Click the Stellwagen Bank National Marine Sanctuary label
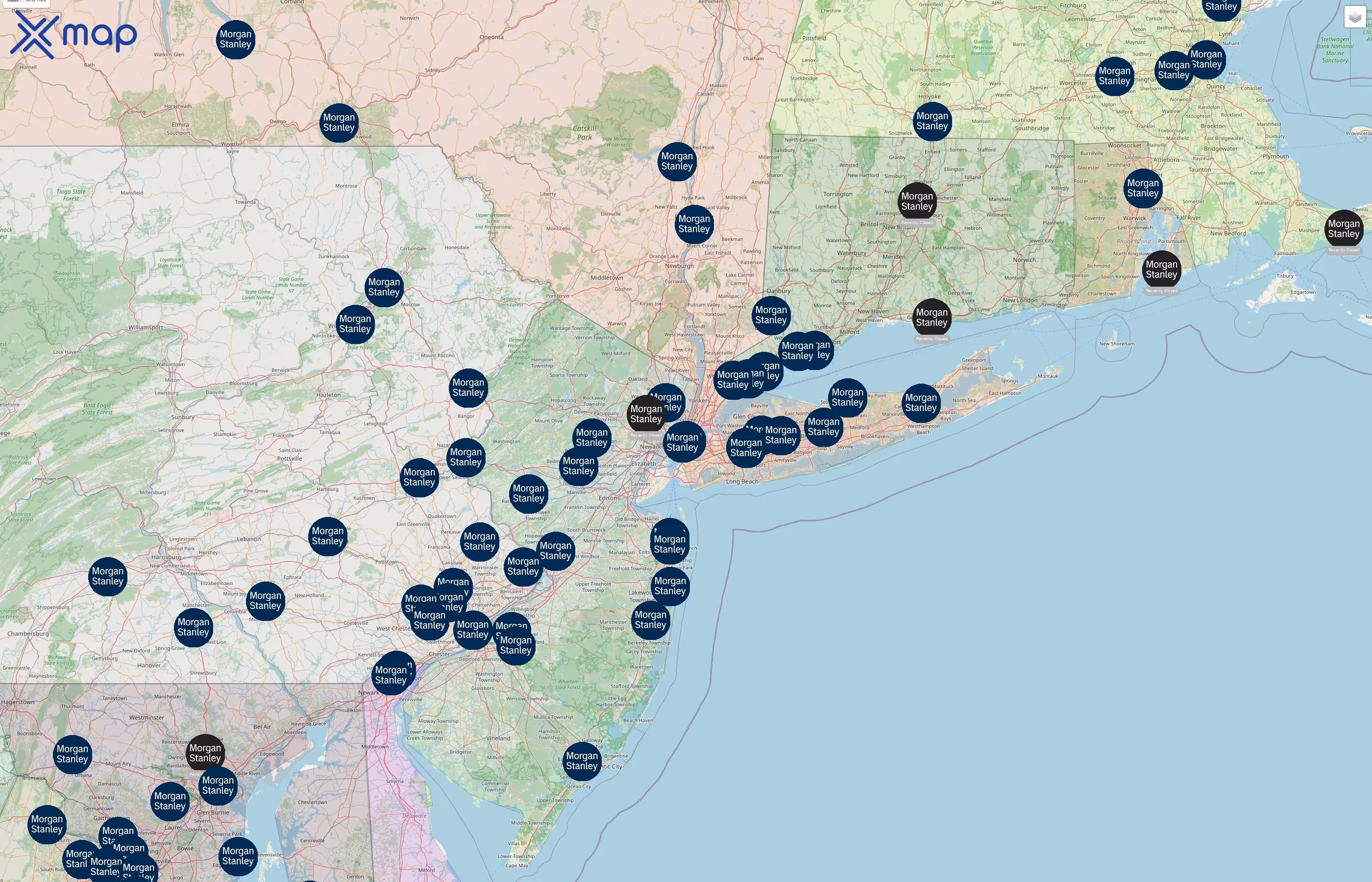 tap(1335, 50)
